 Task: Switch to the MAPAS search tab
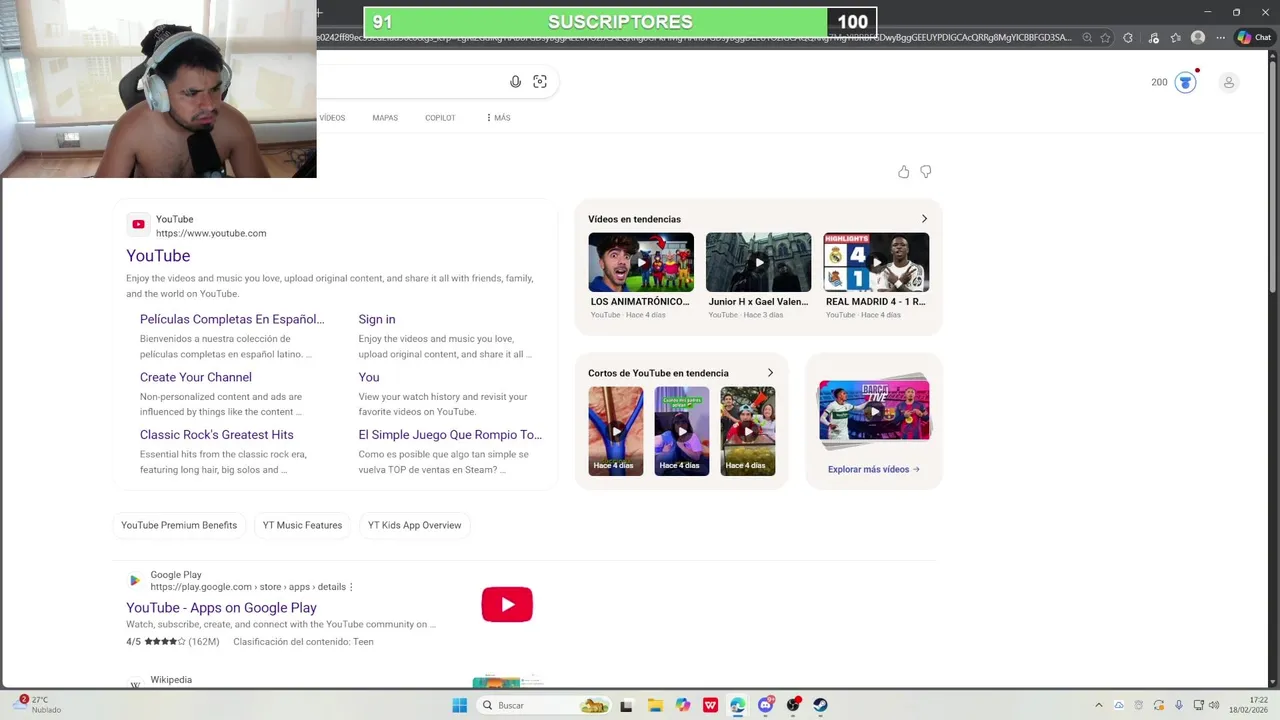[385, 118]
